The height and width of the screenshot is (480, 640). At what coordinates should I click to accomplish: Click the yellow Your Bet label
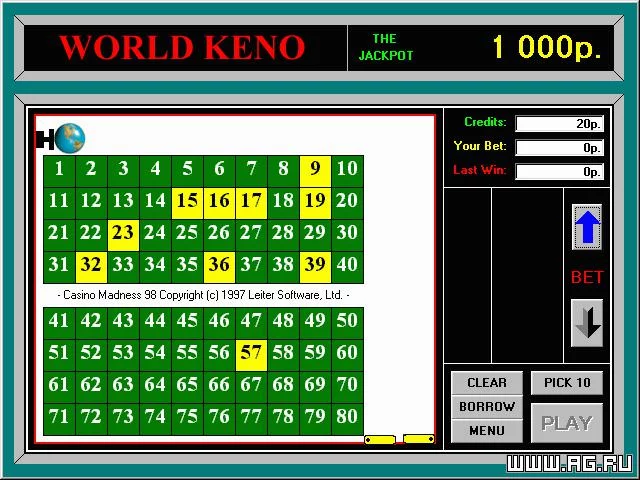(480, 146)
